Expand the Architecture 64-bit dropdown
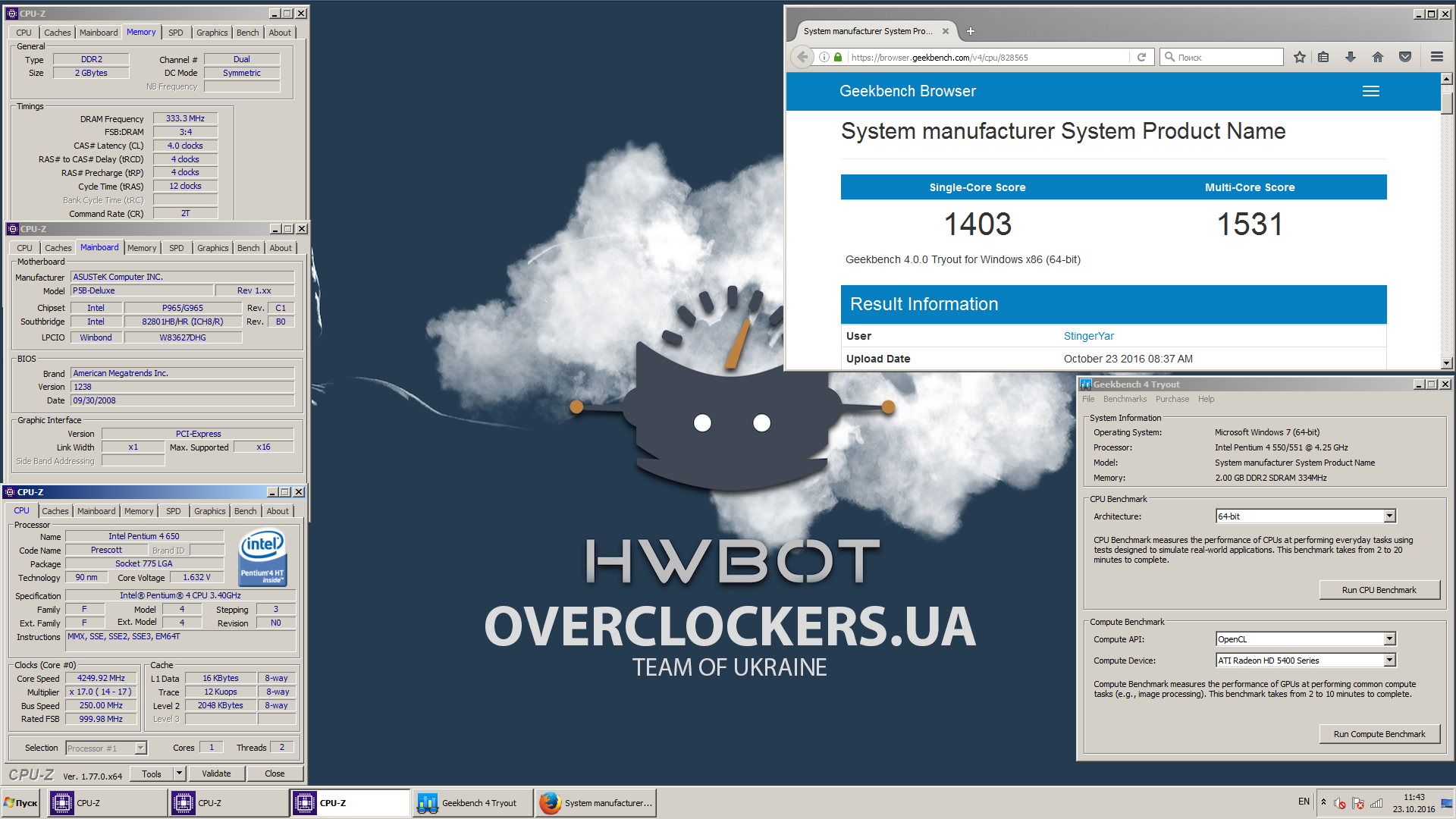Image resolution: width=1456 pixels, height=819 pixels. 1389,516
